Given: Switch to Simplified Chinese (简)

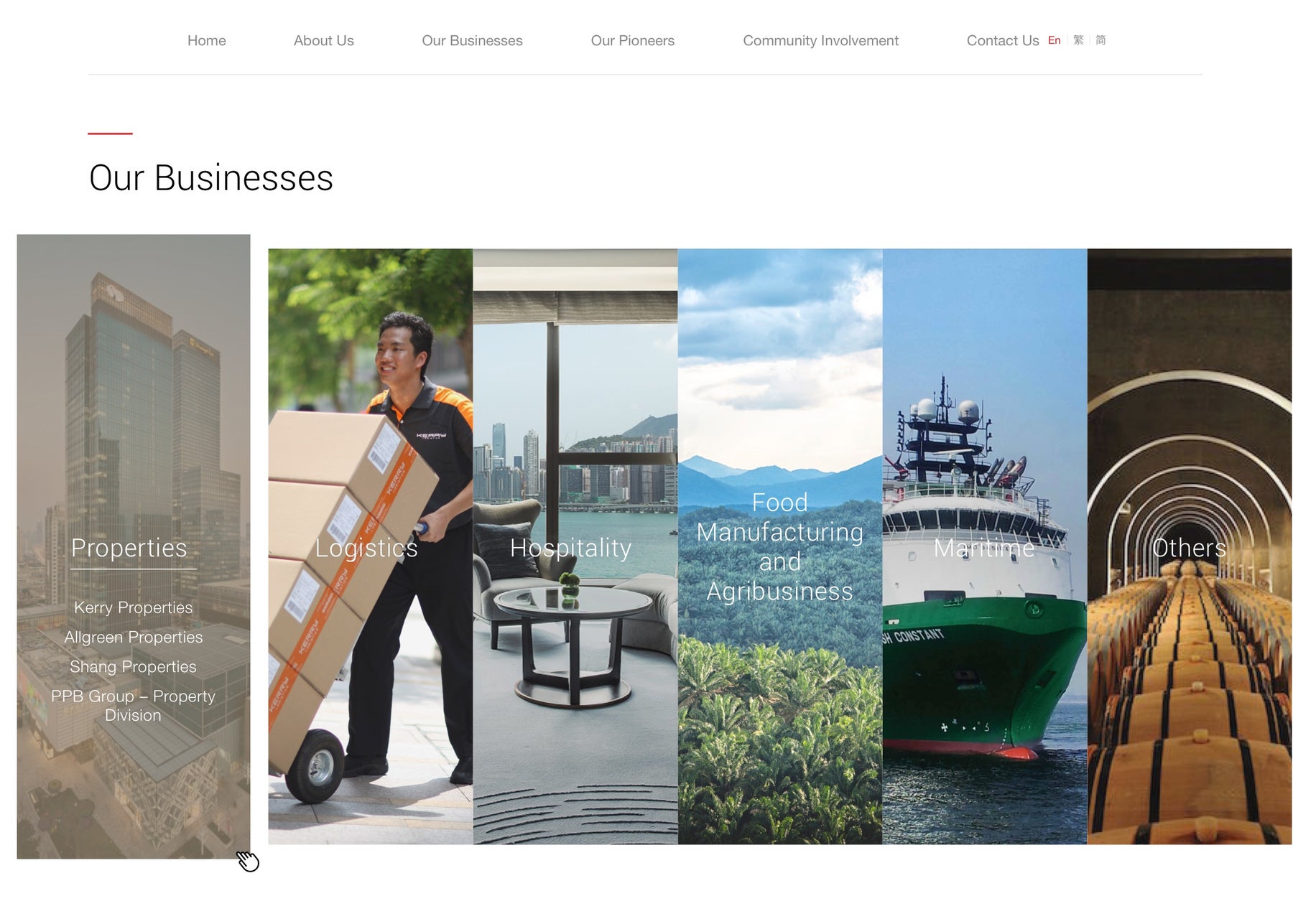Looking at the screenshot, I should click(x=1100, y=40).
